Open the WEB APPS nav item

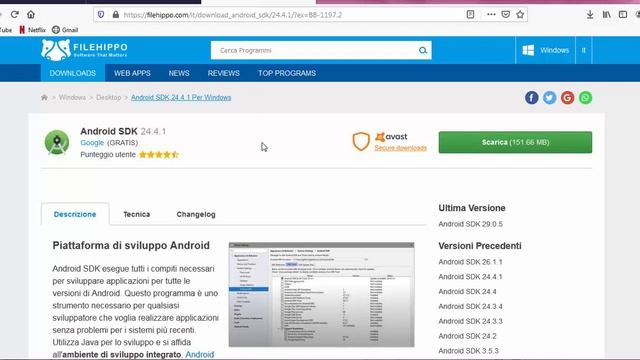132,73
